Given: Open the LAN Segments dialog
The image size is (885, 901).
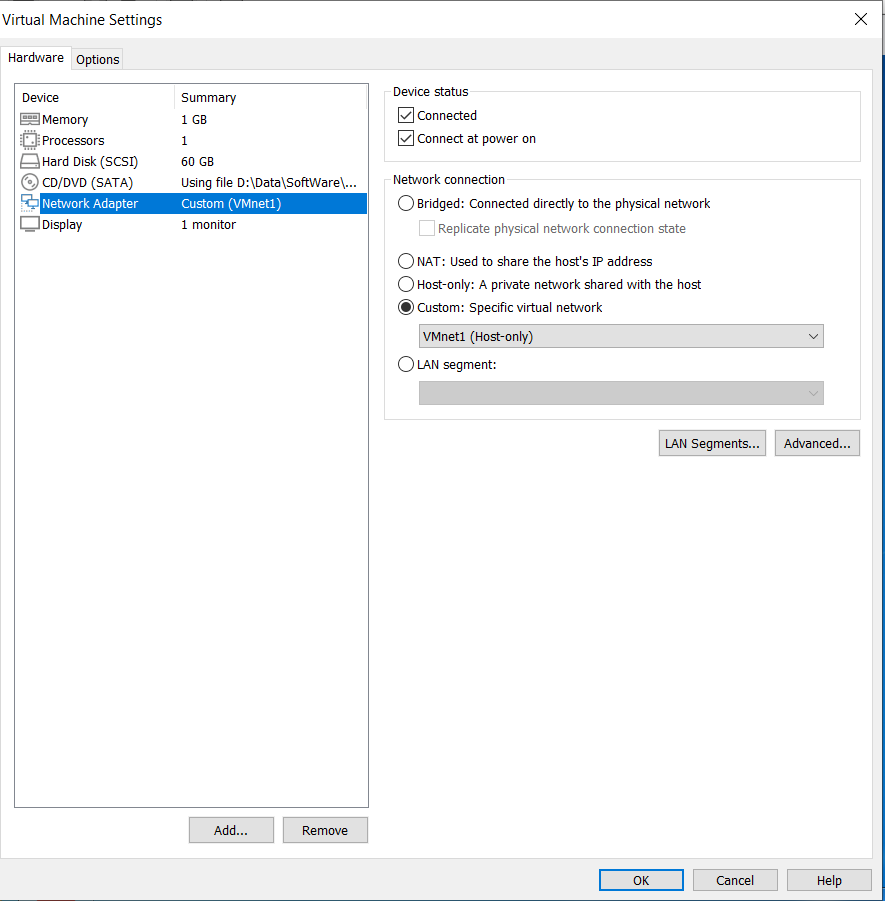Looking at the screenshot, I should (x=712, y=443).
